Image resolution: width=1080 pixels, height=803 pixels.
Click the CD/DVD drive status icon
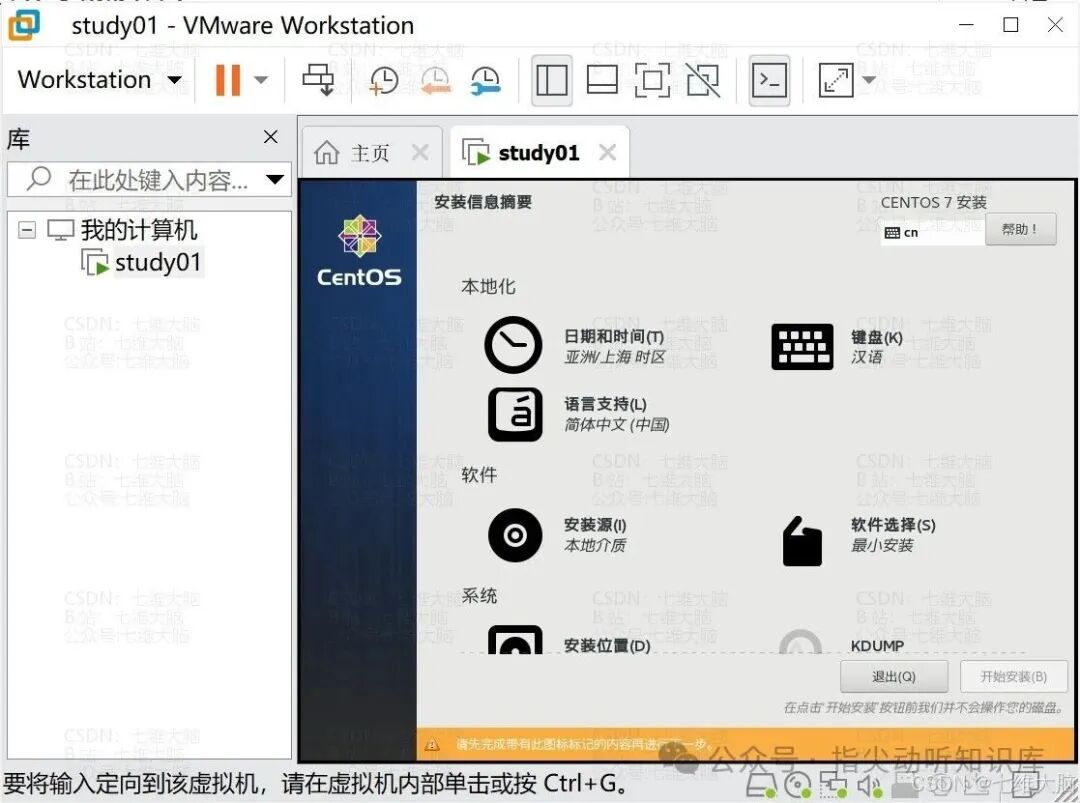798,786
